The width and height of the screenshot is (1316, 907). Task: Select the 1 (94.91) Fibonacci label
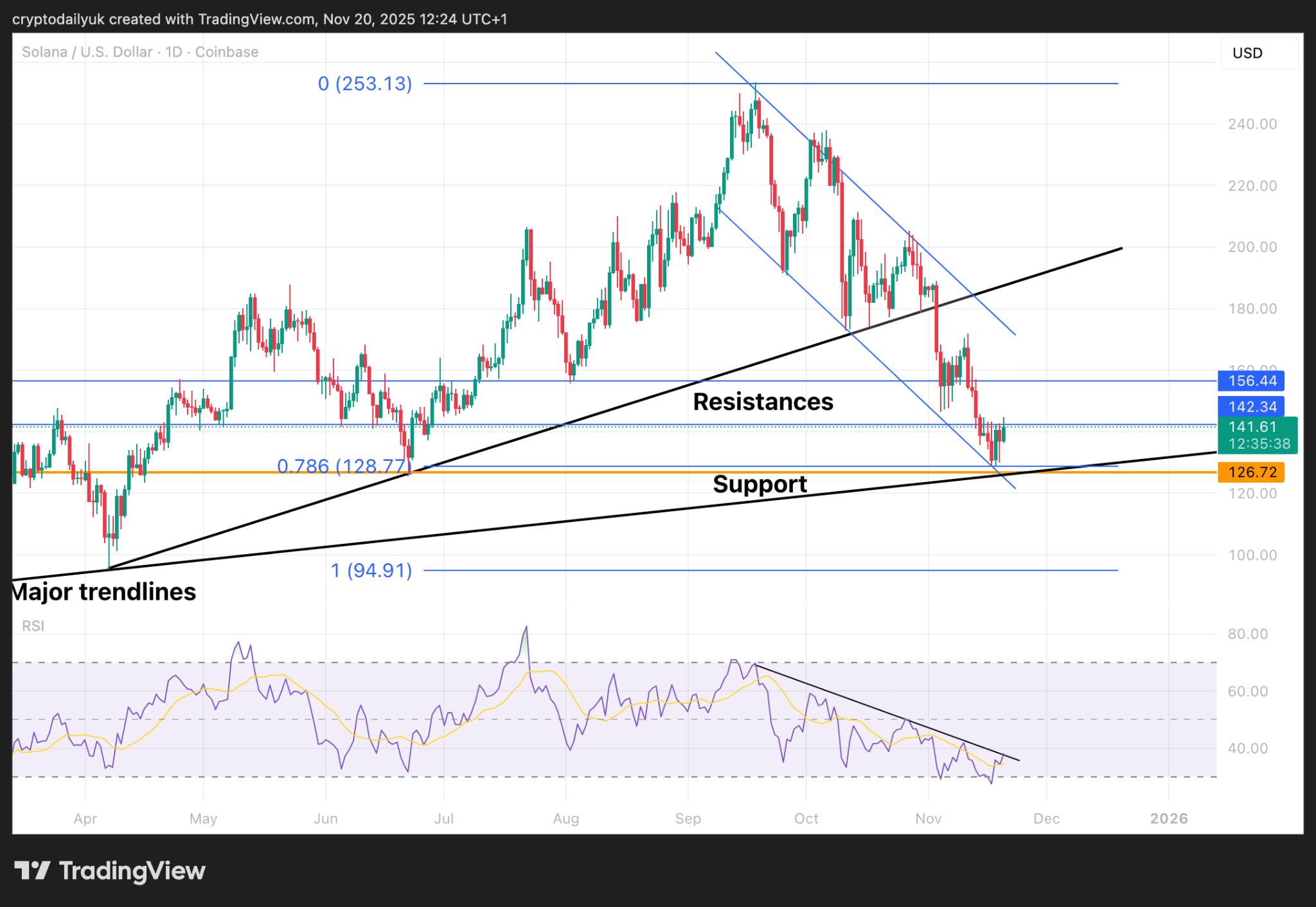(x=371, y=570)
